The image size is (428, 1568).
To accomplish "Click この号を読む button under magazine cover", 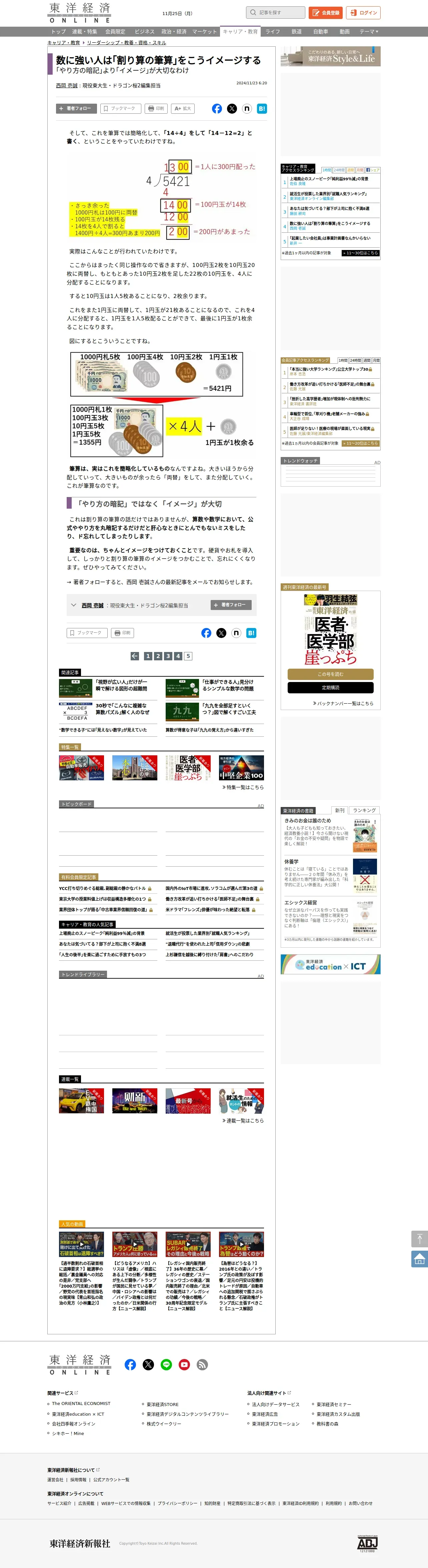I will 331,674.
